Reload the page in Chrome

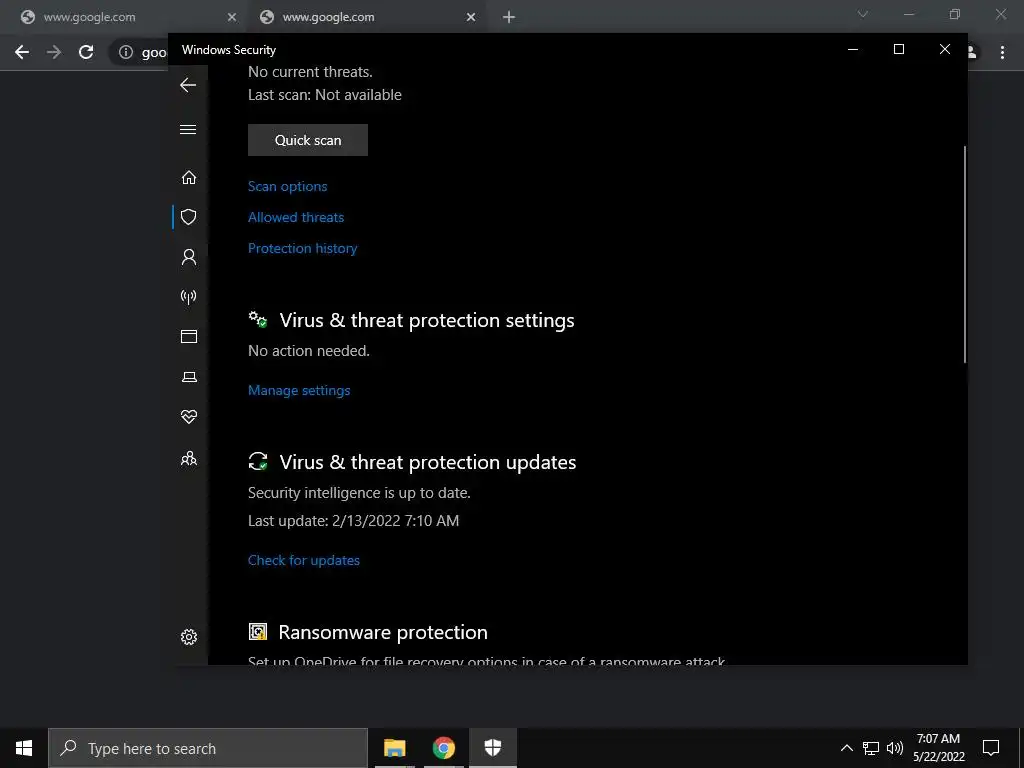pos(86,52)
